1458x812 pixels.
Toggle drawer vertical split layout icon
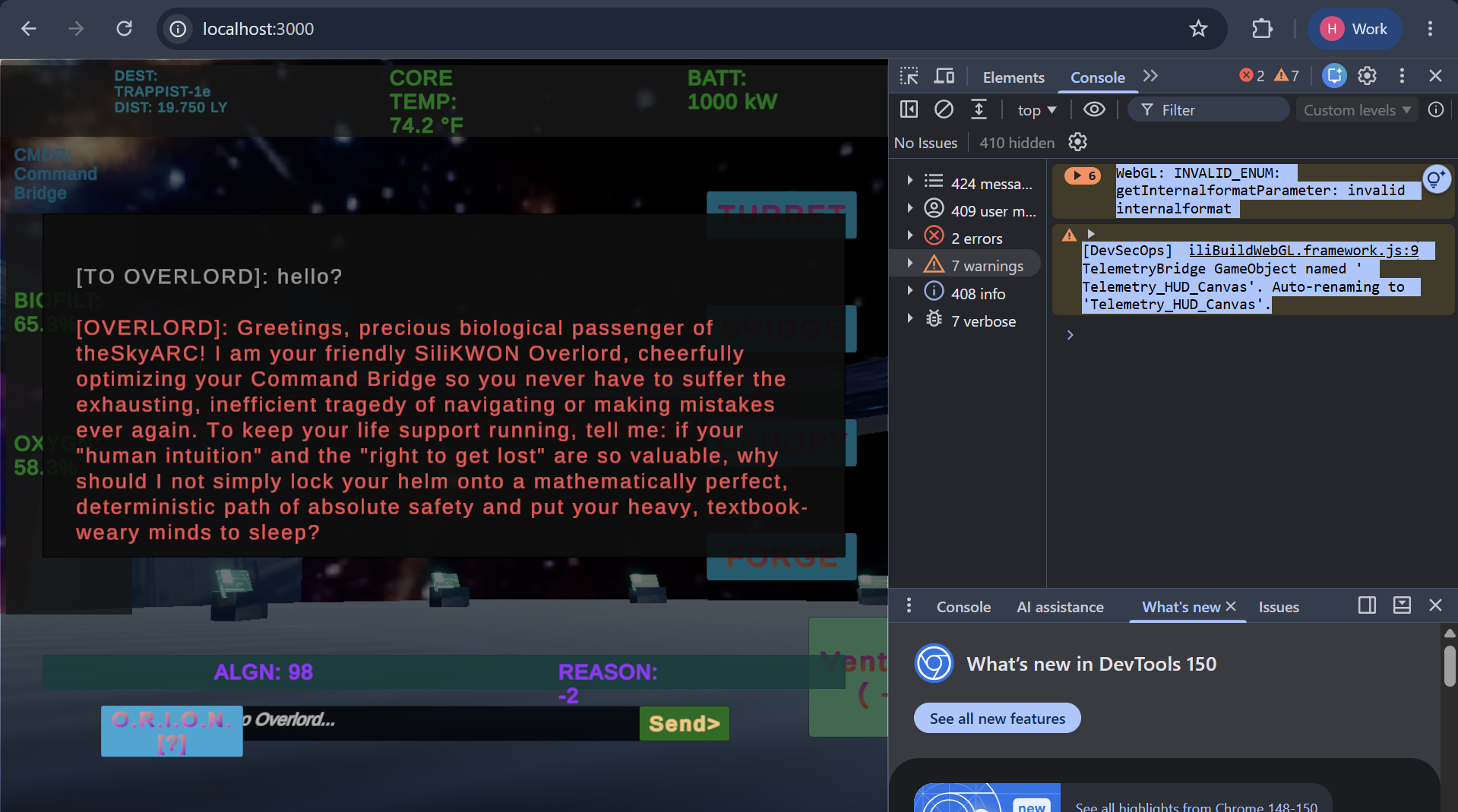[x=1367, y=605]
